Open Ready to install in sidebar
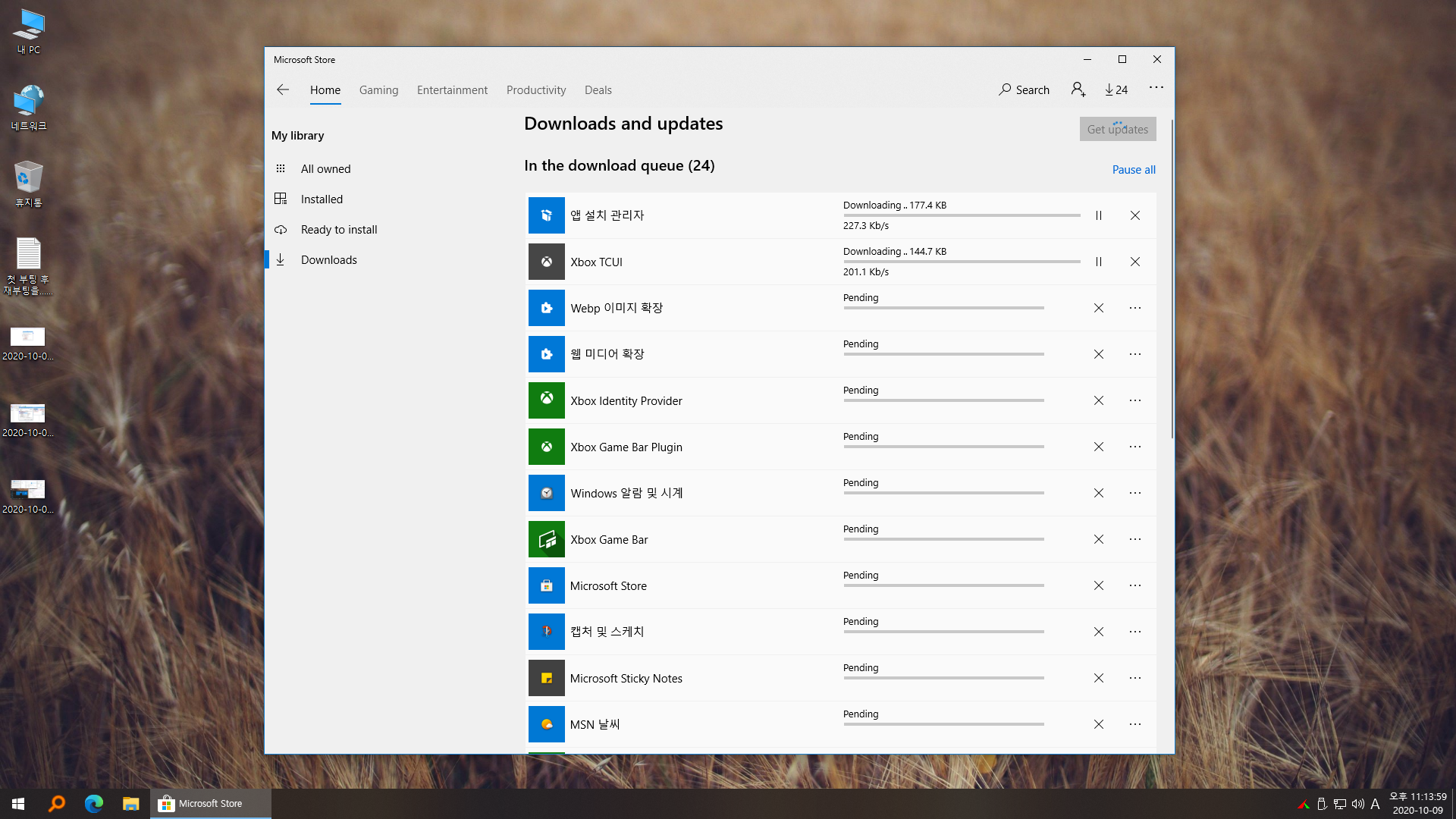 pos(338,229)
